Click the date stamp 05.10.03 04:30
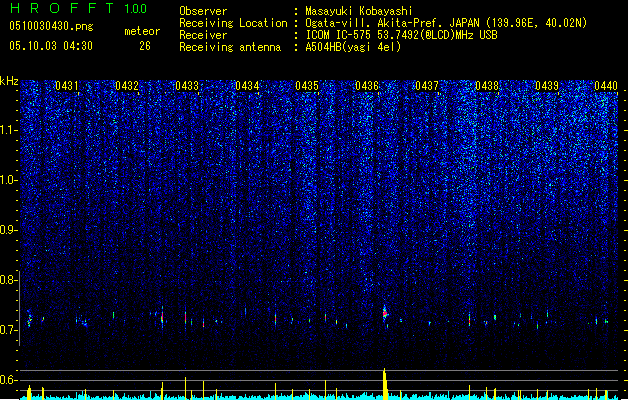This screenshot has height=400, width=629. 51,46
